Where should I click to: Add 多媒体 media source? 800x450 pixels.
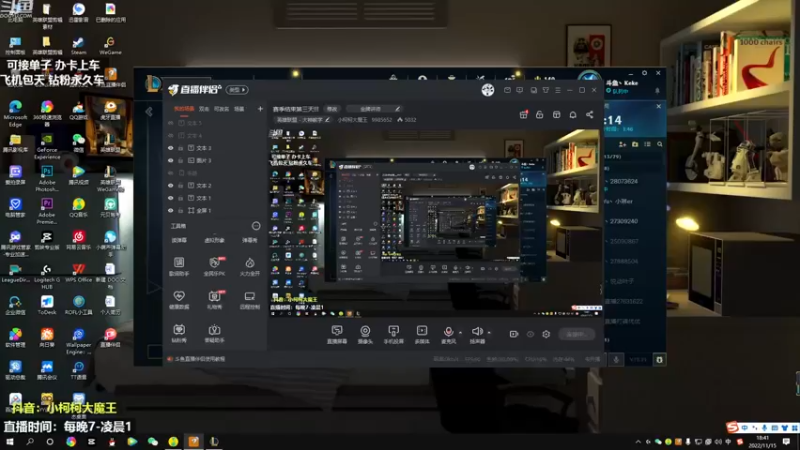pyautogui.click(x=422, y=334)
